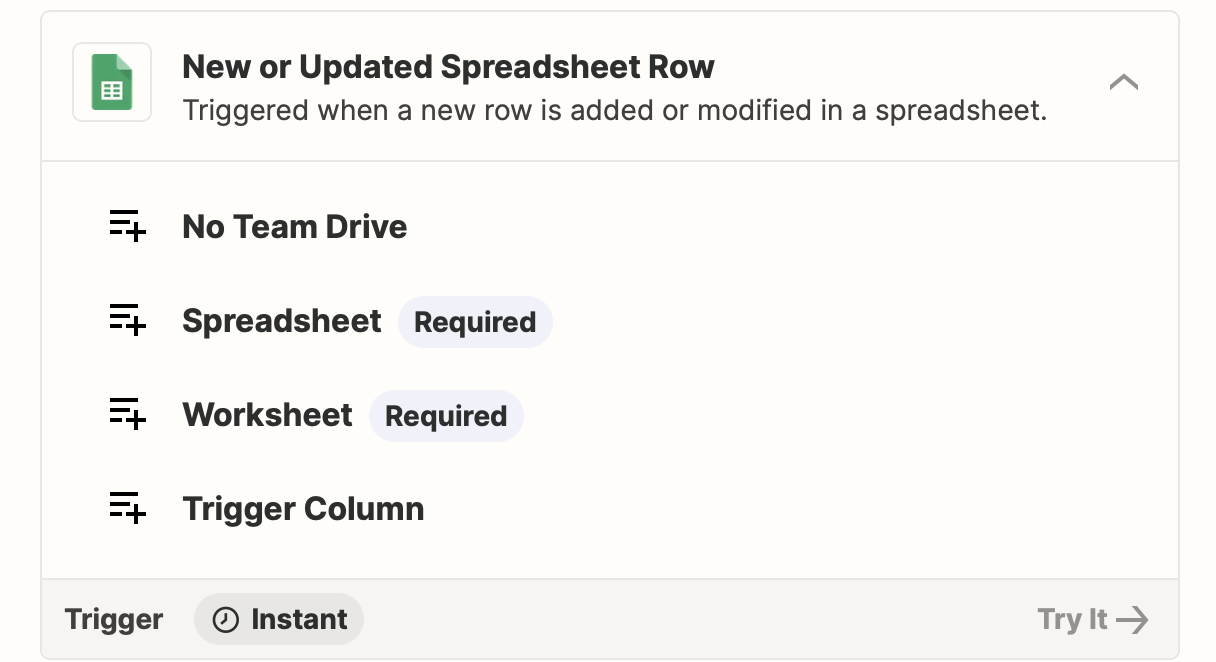Click the card header bar to collapse details
The width and height of the screenshot is (1216, 662).
[610, 87]
